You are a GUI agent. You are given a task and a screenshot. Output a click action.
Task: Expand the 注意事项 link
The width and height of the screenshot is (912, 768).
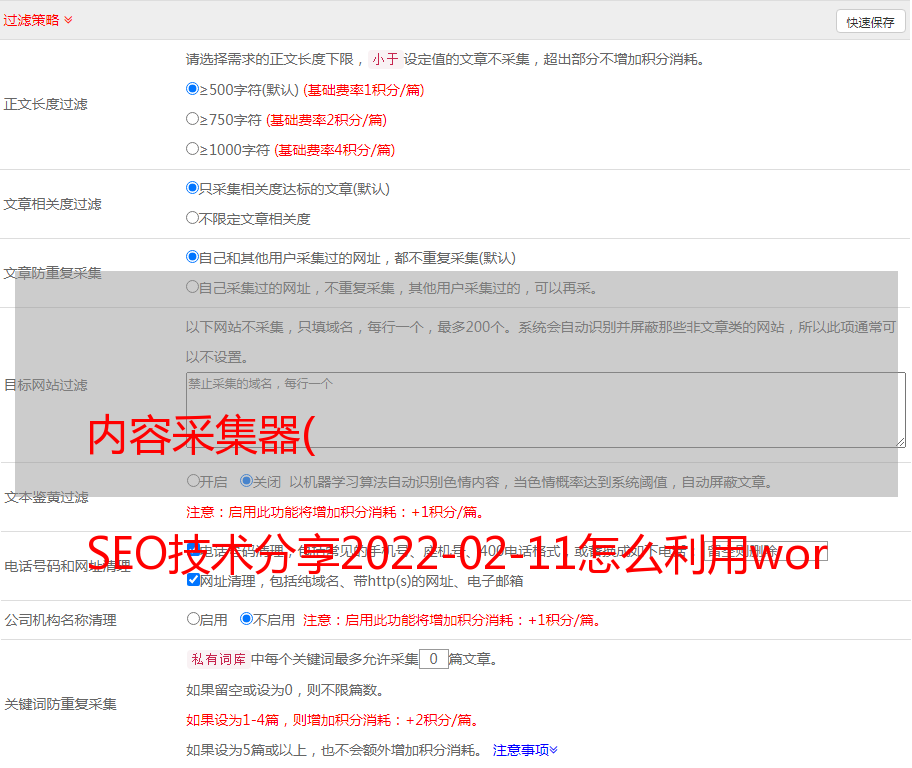click(x=525, y=750)
